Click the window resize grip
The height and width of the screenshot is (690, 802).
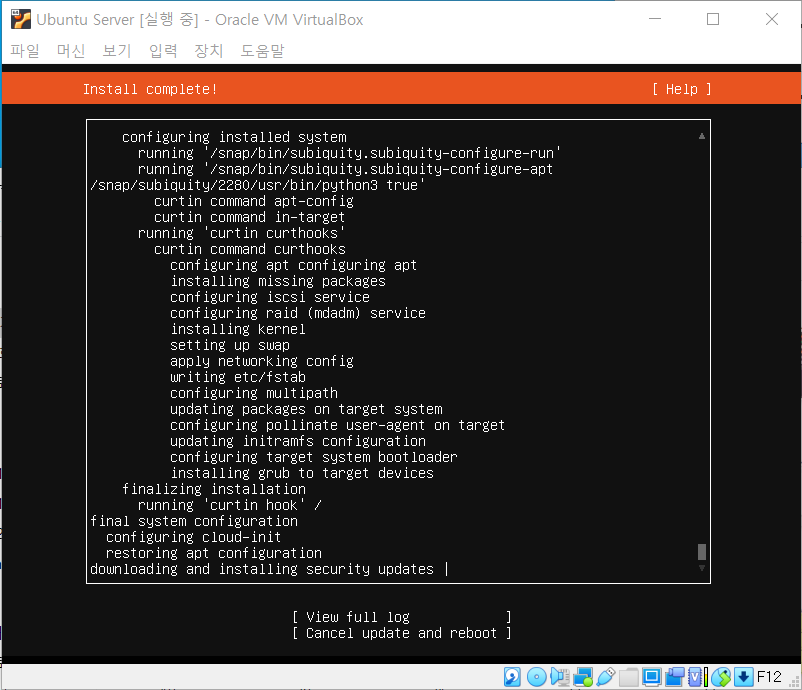(794, 681)
